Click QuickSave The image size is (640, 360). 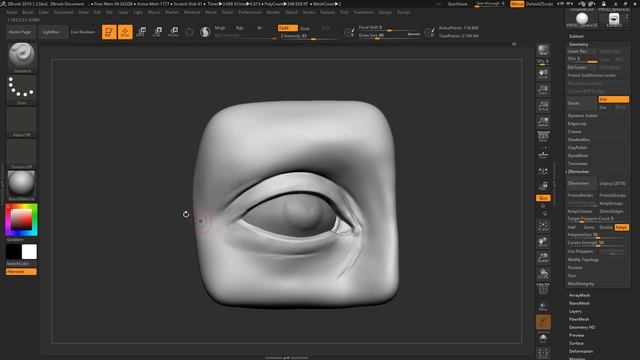pyautogui.click(x=458, y=4)
